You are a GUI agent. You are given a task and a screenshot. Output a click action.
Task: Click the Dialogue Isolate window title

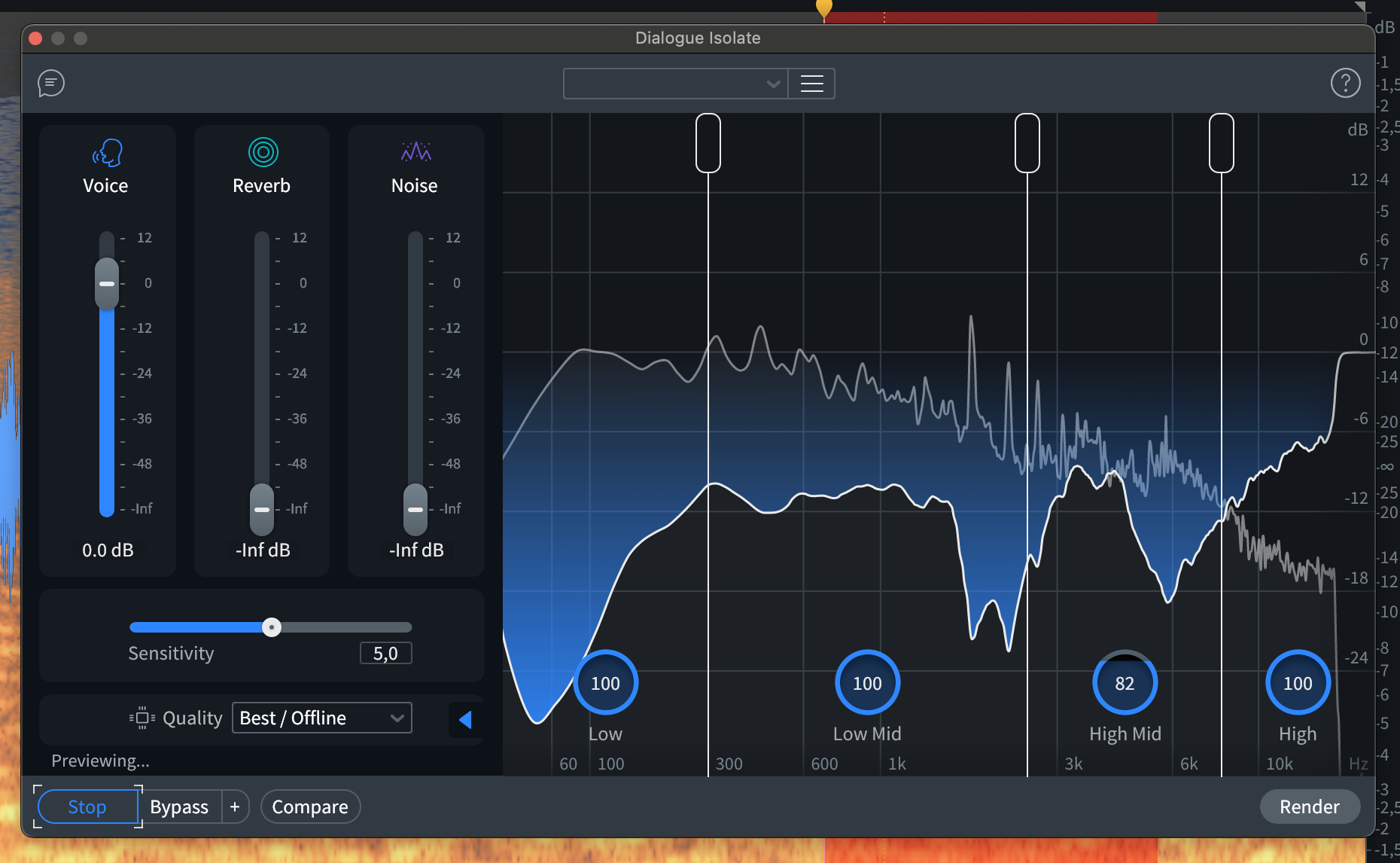pyautogui.click(x=698, y=38)
